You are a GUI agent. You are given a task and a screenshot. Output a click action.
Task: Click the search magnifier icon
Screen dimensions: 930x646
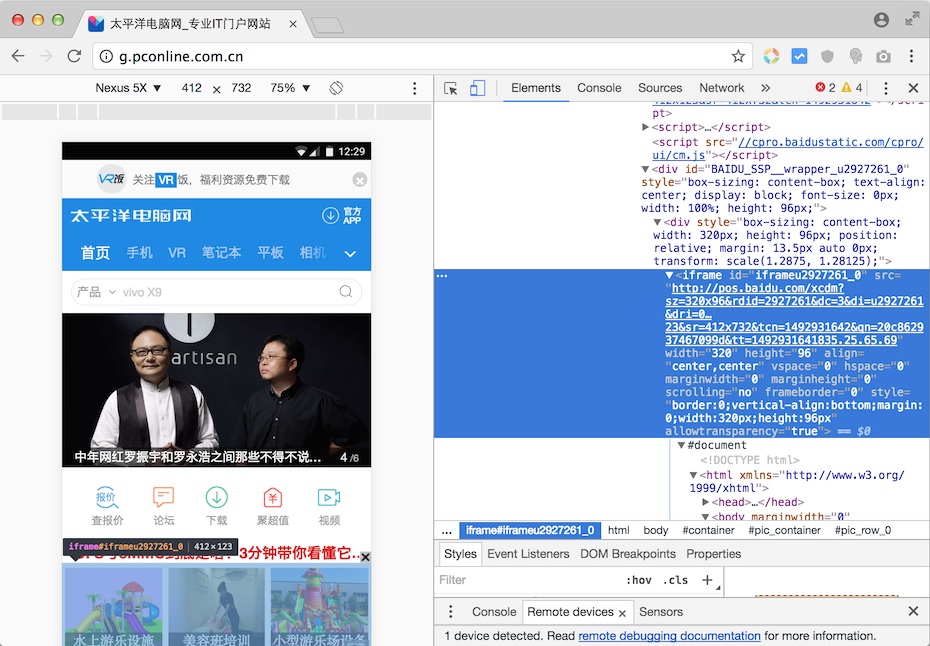tap(346, 291)
